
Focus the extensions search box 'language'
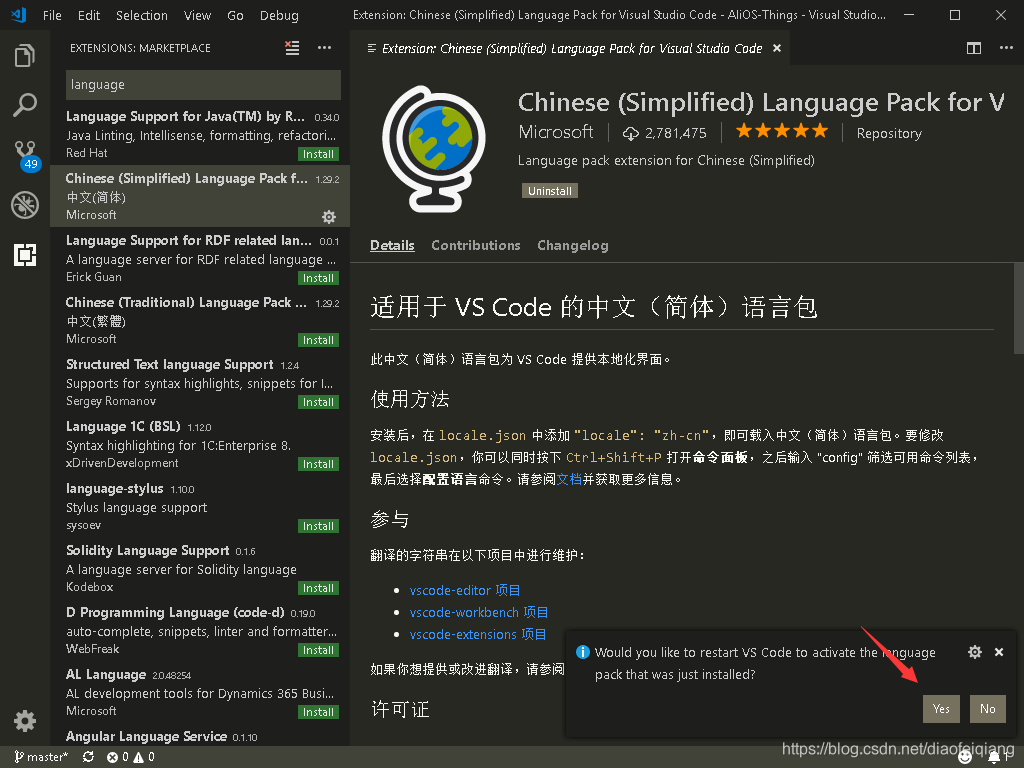pos(203,85)
